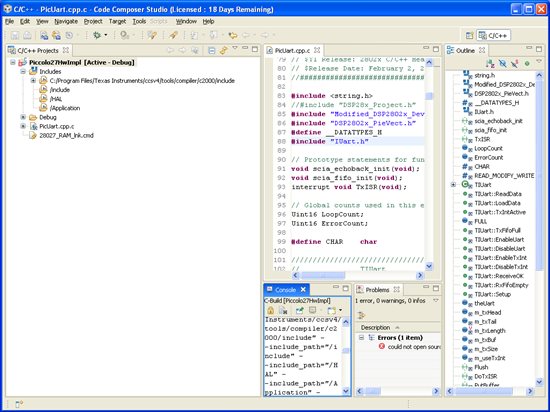
Task: Click editor horizontal scrollbar thumb
Action: (x=323, y=276)
